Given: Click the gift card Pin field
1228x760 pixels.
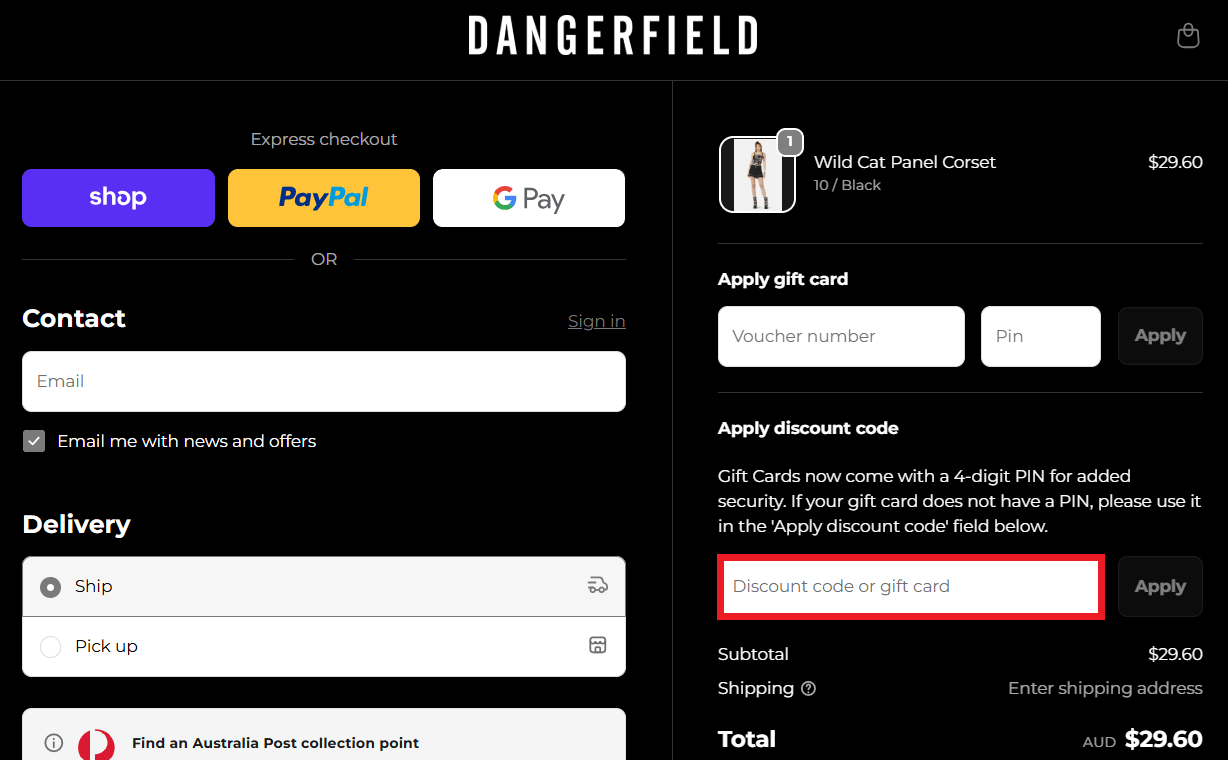Looking at the screenshot, I should [x=1040, y=336].
